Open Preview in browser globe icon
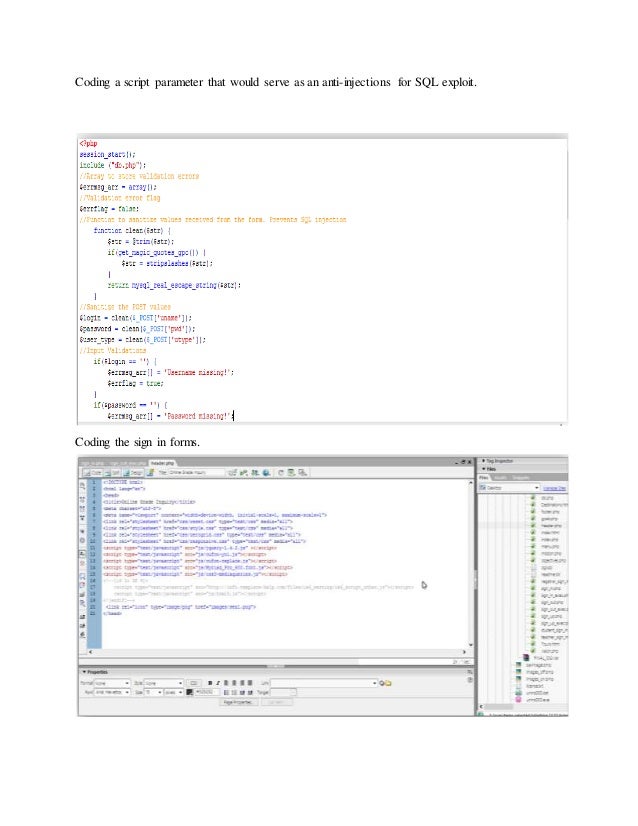Viewport: 638px width, 826px height. coord(266,473)
